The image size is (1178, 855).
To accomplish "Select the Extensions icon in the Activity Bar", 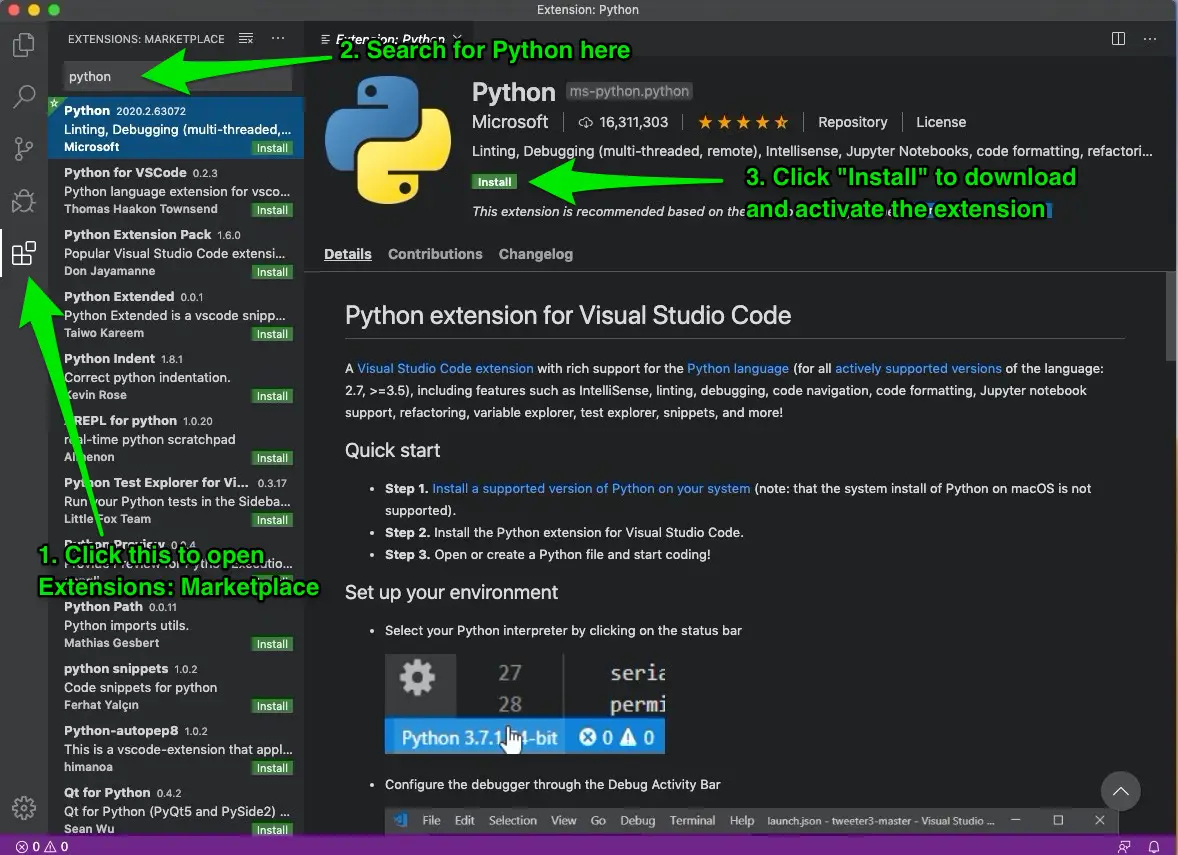I will 24,253.
